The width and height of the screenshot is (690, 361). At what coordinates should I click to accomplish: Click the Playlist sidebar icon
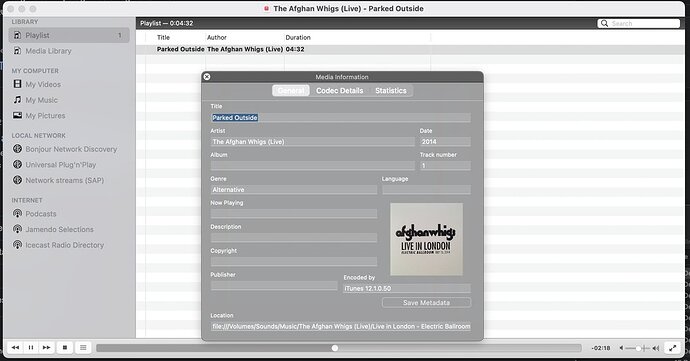coord(17,35)
